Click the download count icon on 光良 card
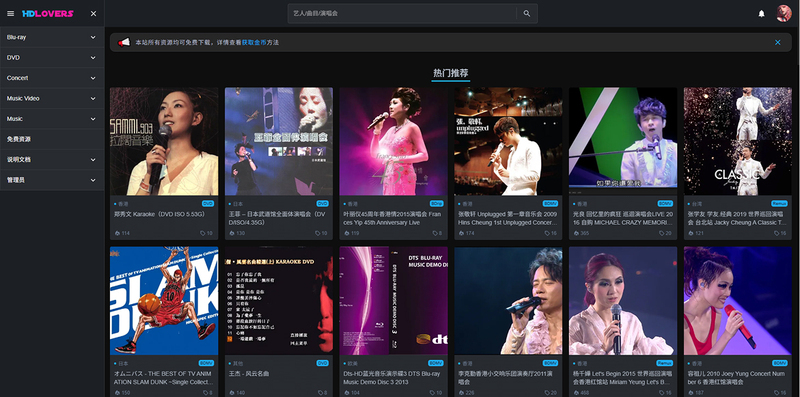 [x=576, y=233]
